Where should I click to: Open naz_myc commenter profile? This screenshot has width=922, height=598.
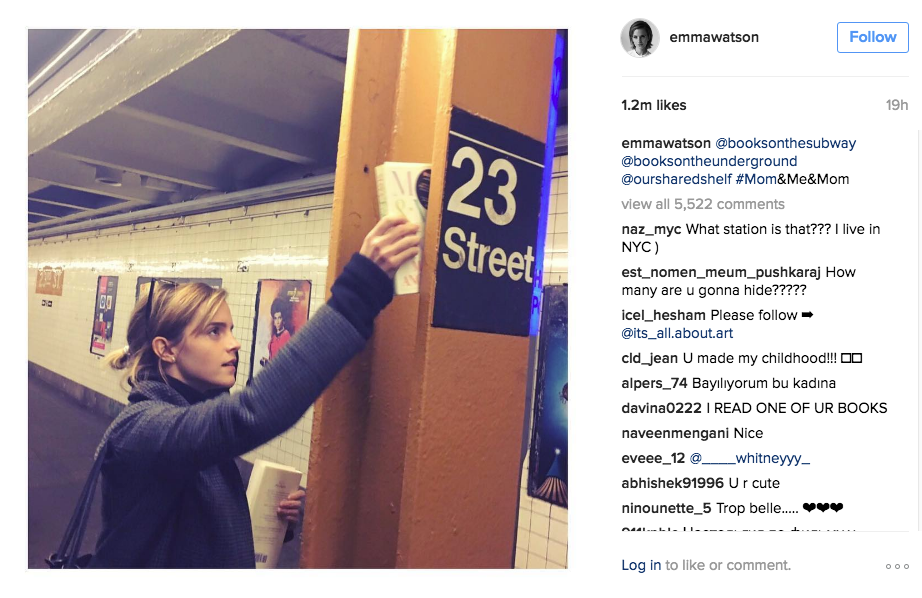tap(651, 229)
